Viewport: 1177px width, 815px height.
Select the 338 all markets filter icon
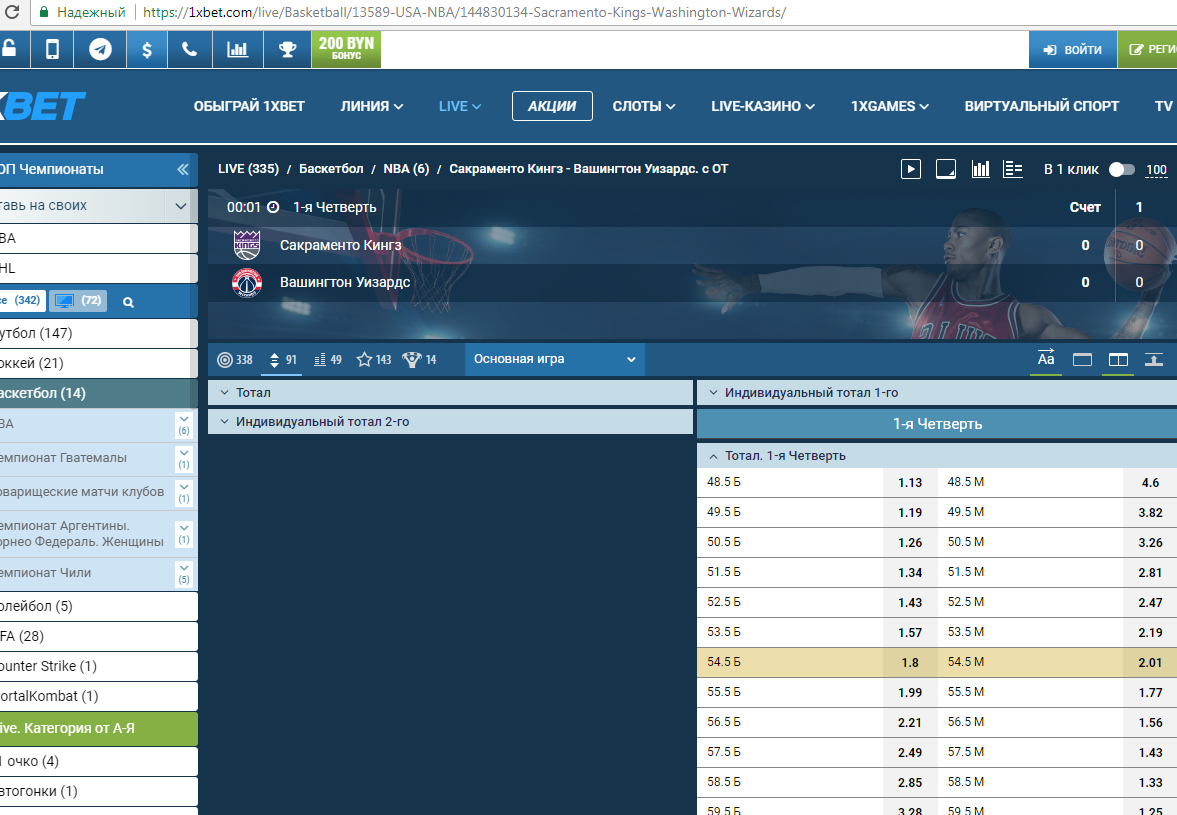pyautogui.click(x=235, y=359)
